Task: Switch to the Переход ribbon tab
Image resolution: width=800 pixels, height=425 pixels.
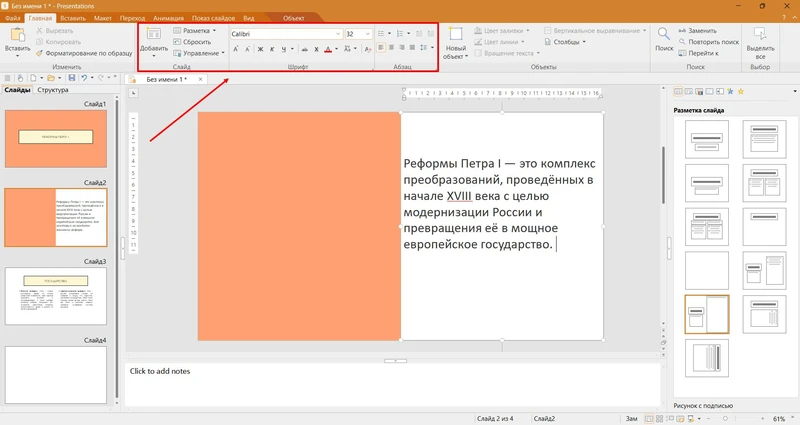Action: 133,18
